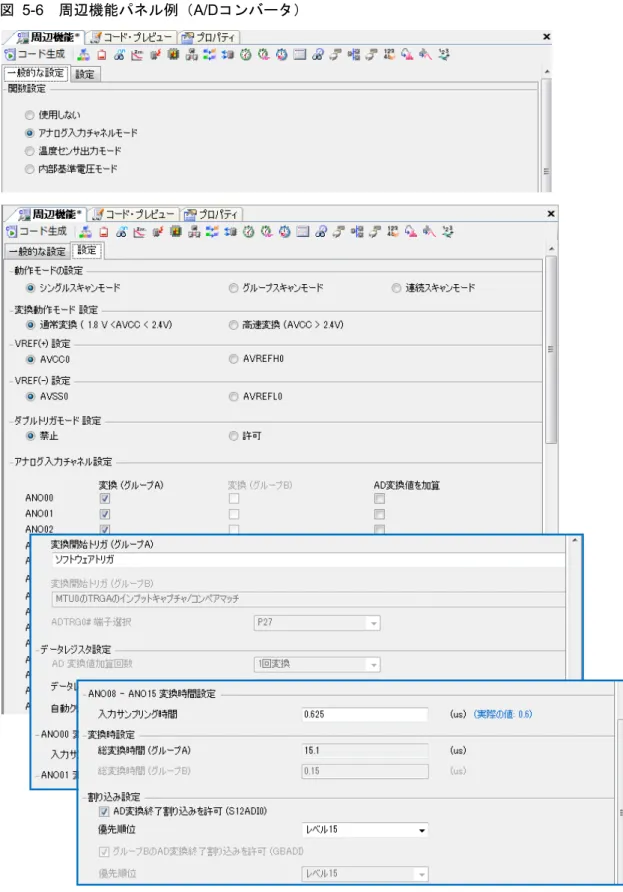
Task: Open GBADI 優先順位 レベル15 dropdown
Action: pyautogui.click(x=365, y=873)
